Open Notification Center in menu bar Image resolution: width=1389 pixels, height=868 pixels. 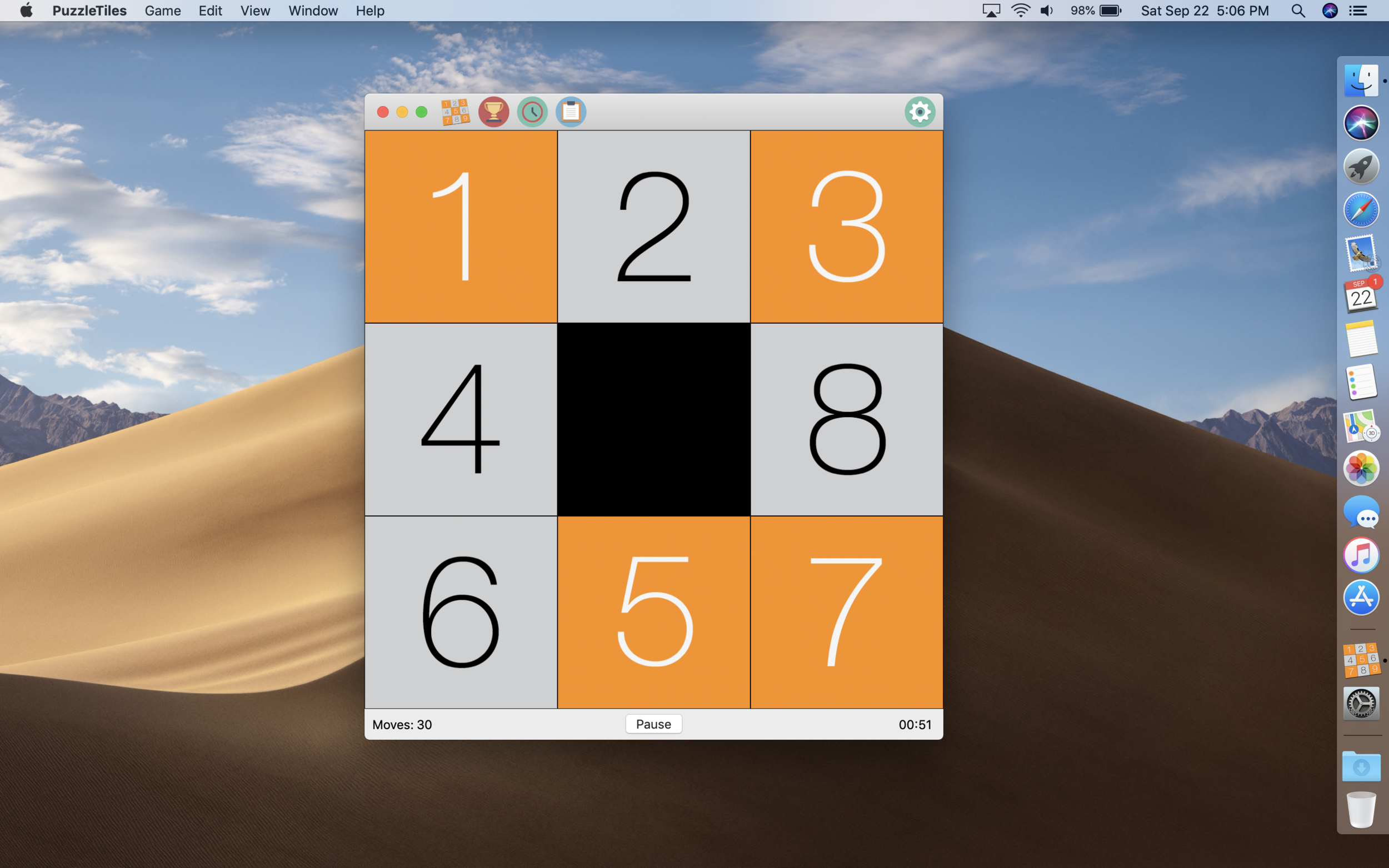coord(1358,11)
